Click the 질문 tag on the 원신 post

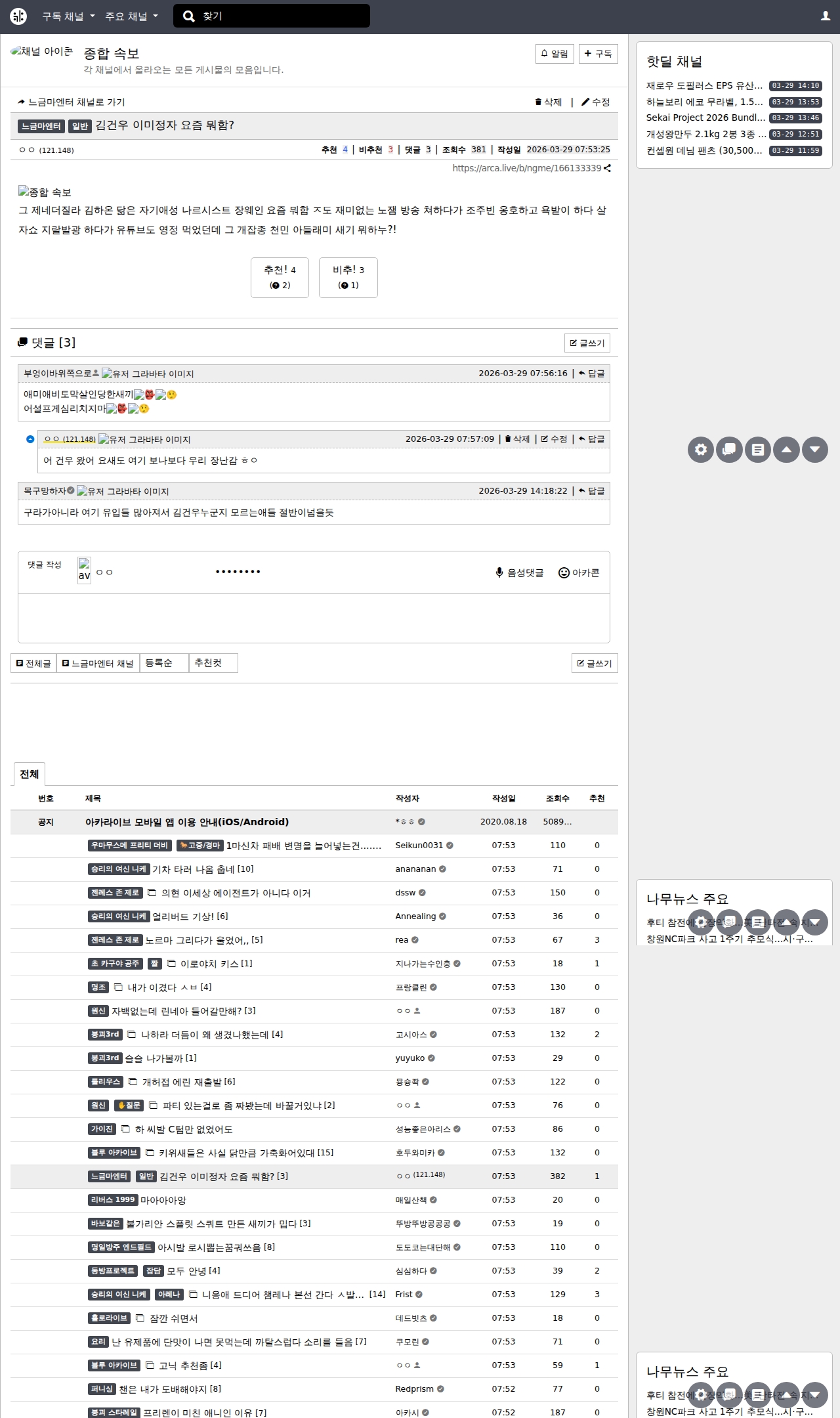tap(129, 1106)
